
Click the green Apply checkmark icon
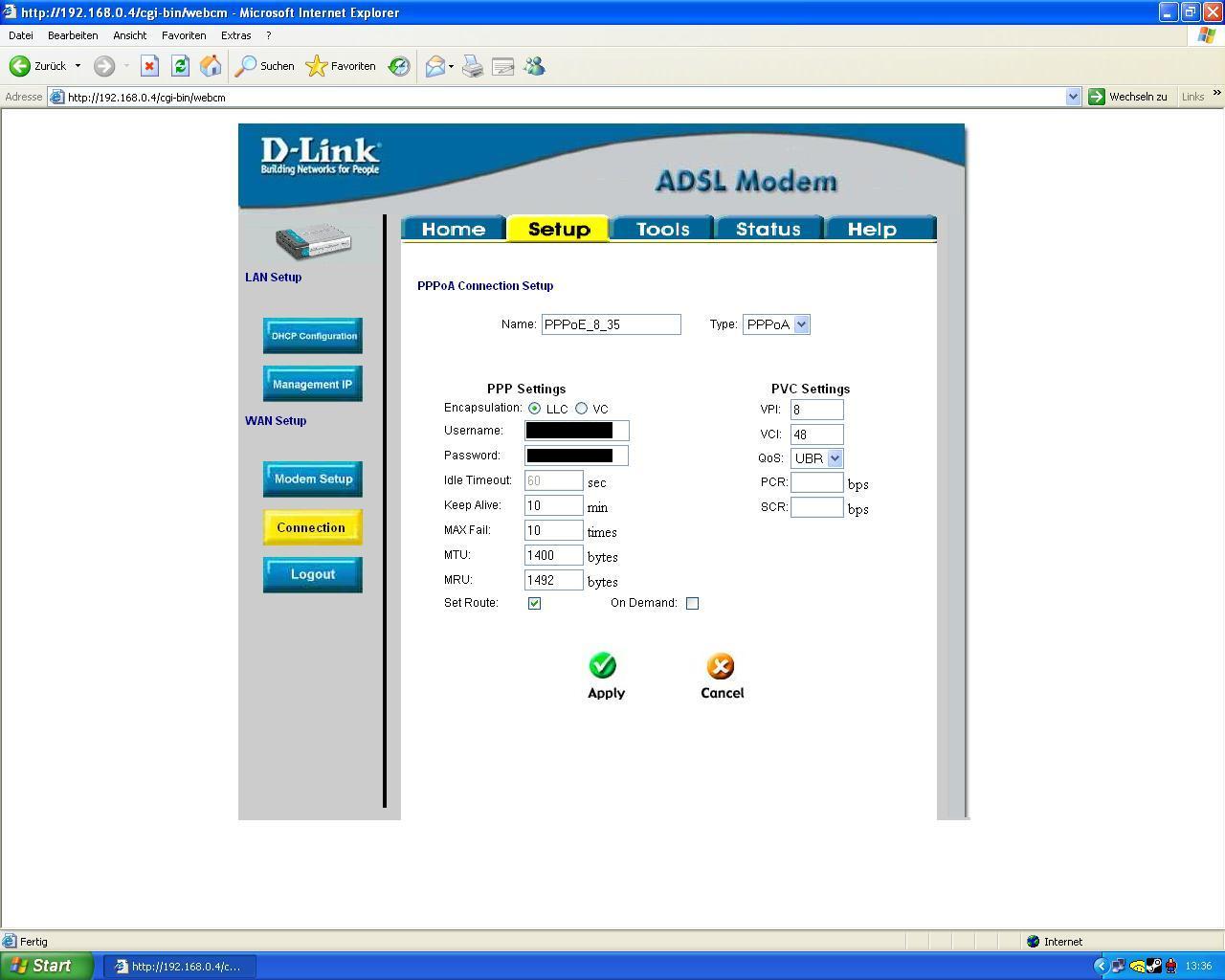point(602,665)
